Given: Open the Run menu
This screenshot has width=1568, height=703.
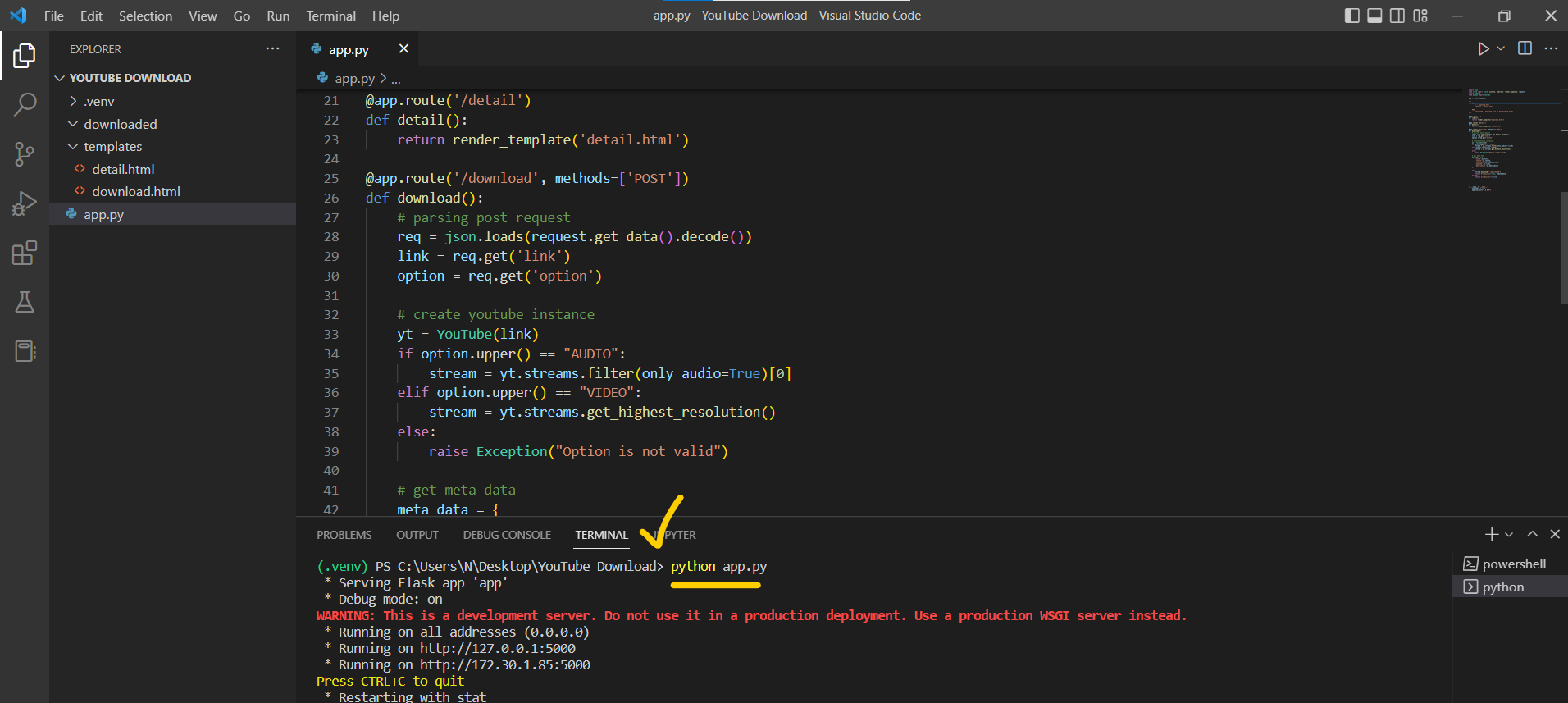Looking at the screenshot, I should 278,16.
